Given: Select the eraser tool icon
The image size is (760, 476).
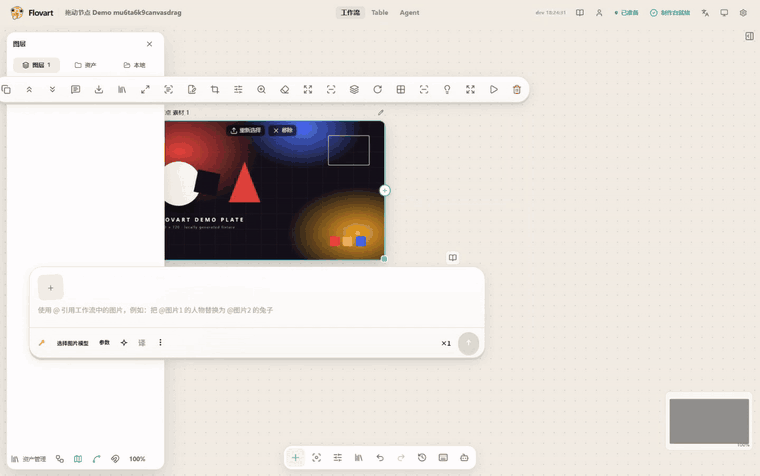Looking at the screenshot, I should (285, 90).
